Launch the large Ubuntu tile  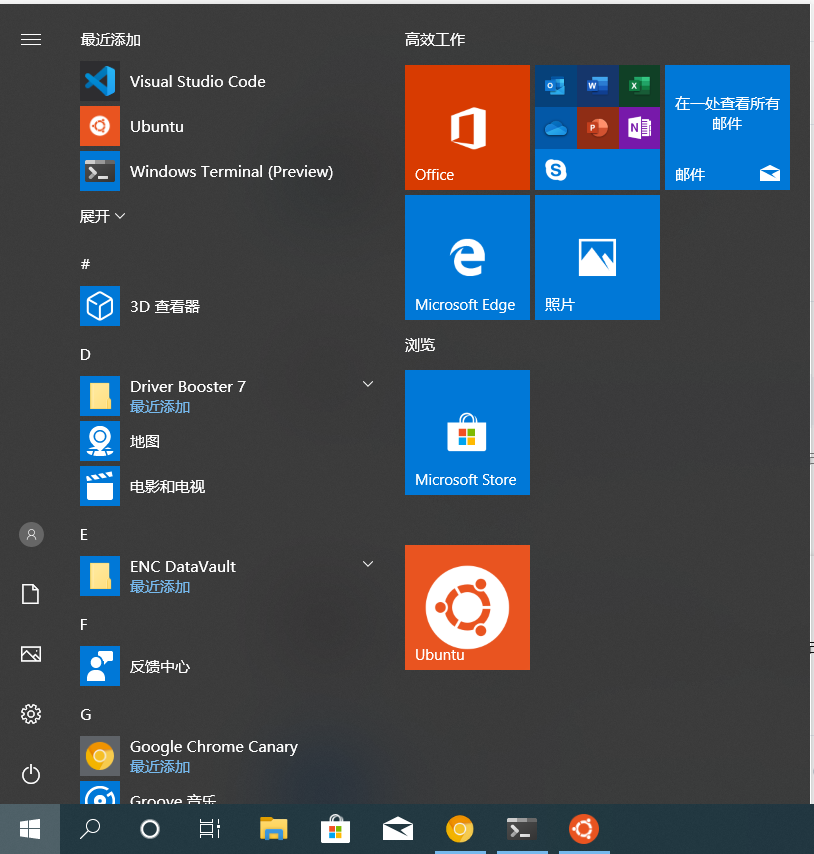pyautogui.click(x=467, y=607)
